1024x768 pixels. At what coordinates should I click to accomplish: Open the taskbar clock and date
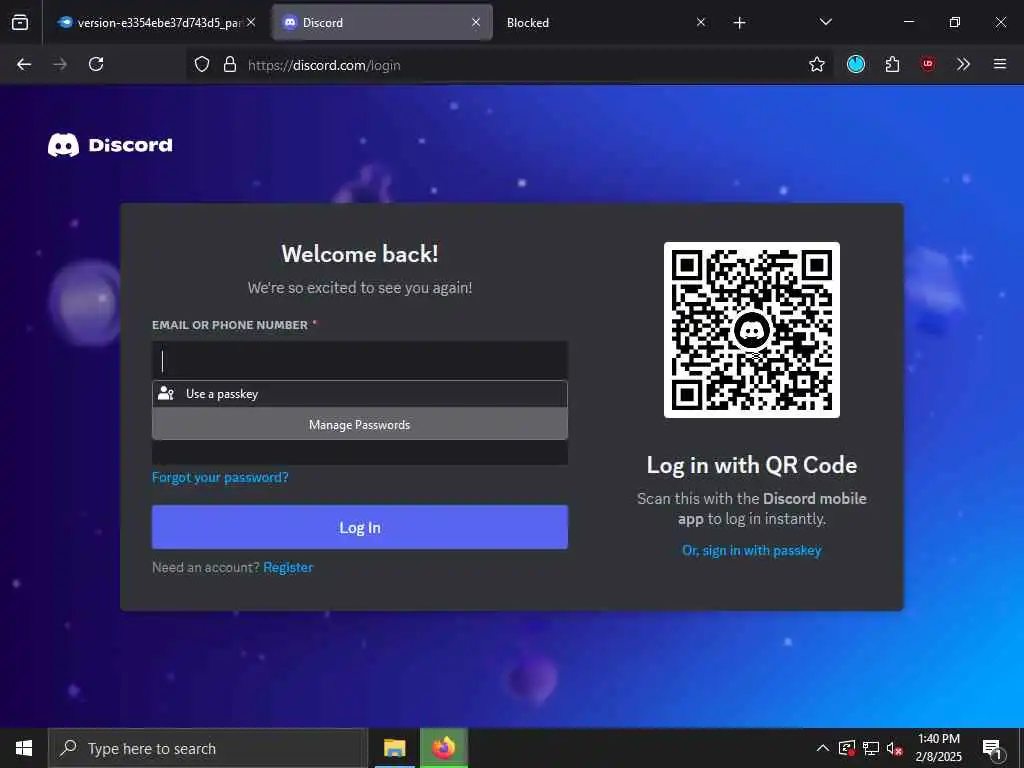tap(938, 748)
